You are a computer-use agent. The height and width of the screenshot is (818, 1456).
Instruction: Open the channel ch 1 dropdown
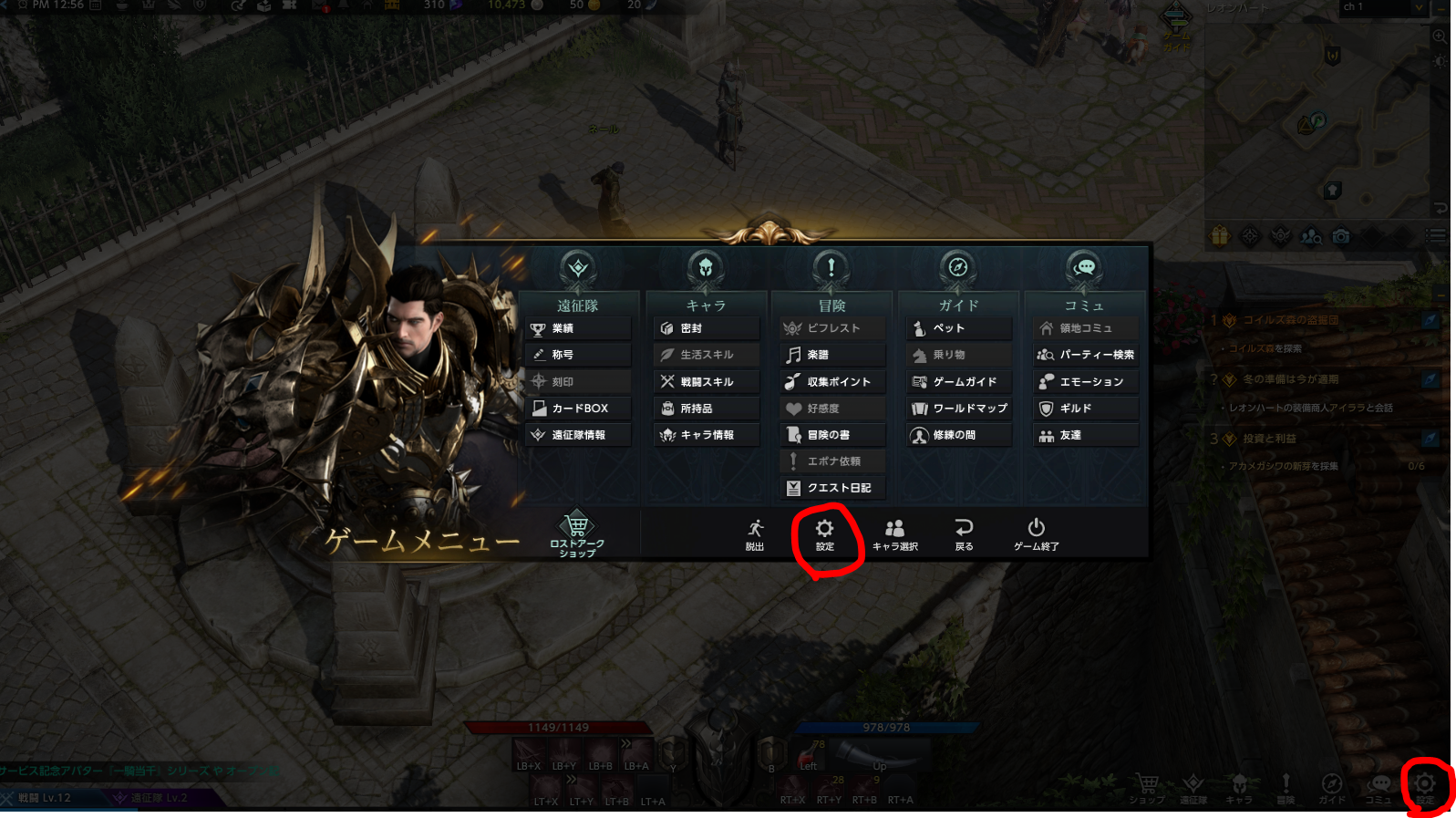pos(1383,7)
